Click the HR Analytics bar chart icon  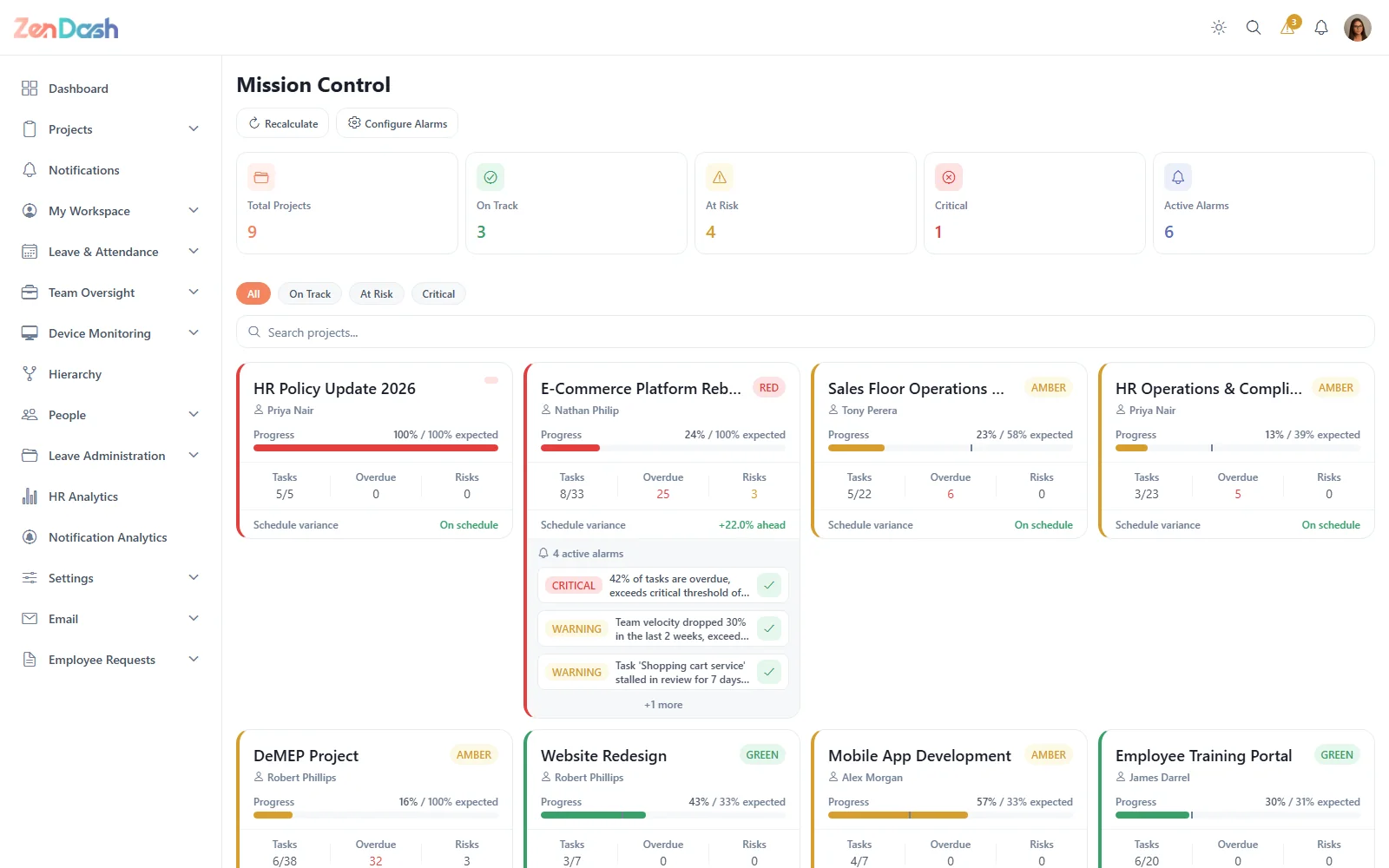(30, 496)
